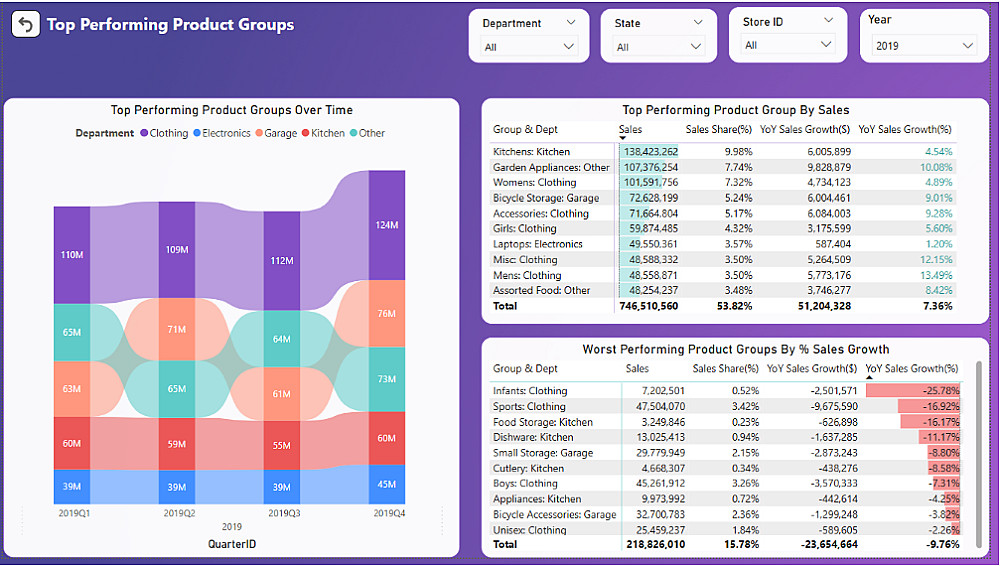The width and height of the screenshot is (1000, 566).
Task: Sort worst table by YoY Sales Growth(%) header
Action: (x=911, y=369)
